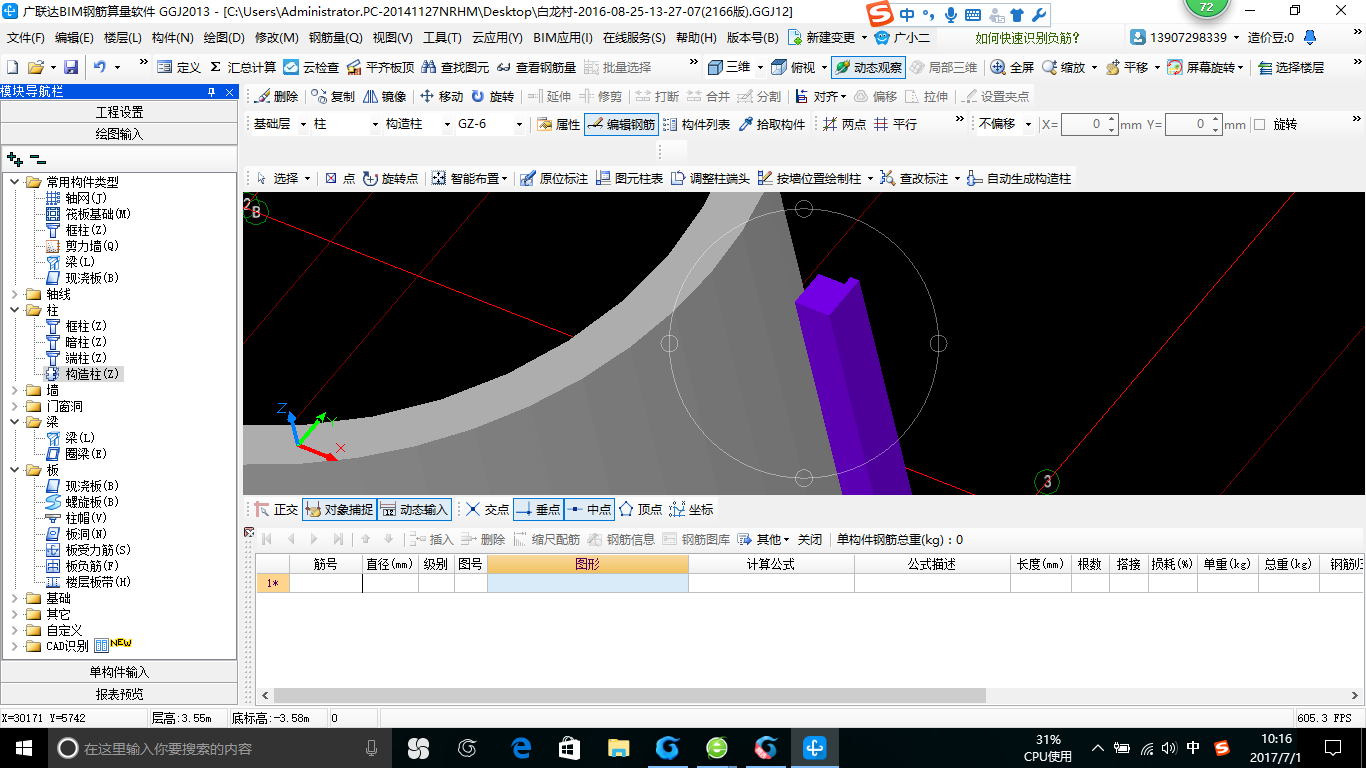Open the 不偏移 offset mode dropdown
The image size is (1366, 768).
1027,124
